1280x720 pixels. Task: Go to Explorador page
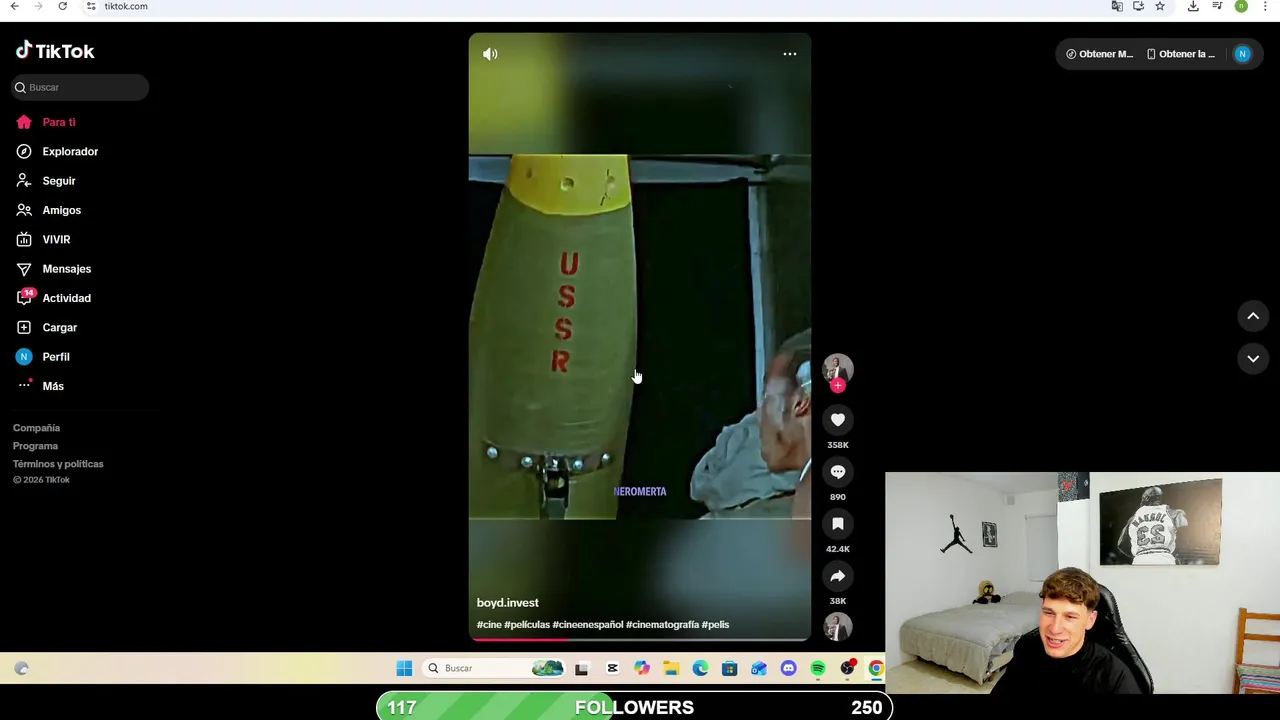[x=70, y=151]
